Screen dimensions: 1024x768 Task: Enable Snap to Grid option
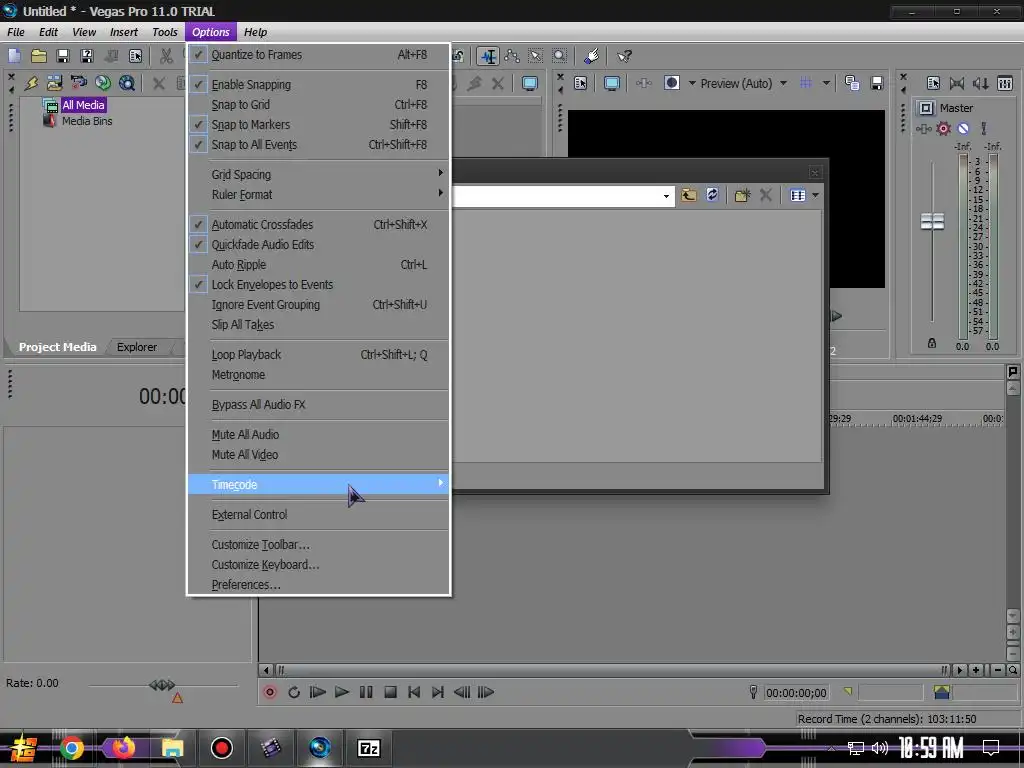click(x=319, y=104)
